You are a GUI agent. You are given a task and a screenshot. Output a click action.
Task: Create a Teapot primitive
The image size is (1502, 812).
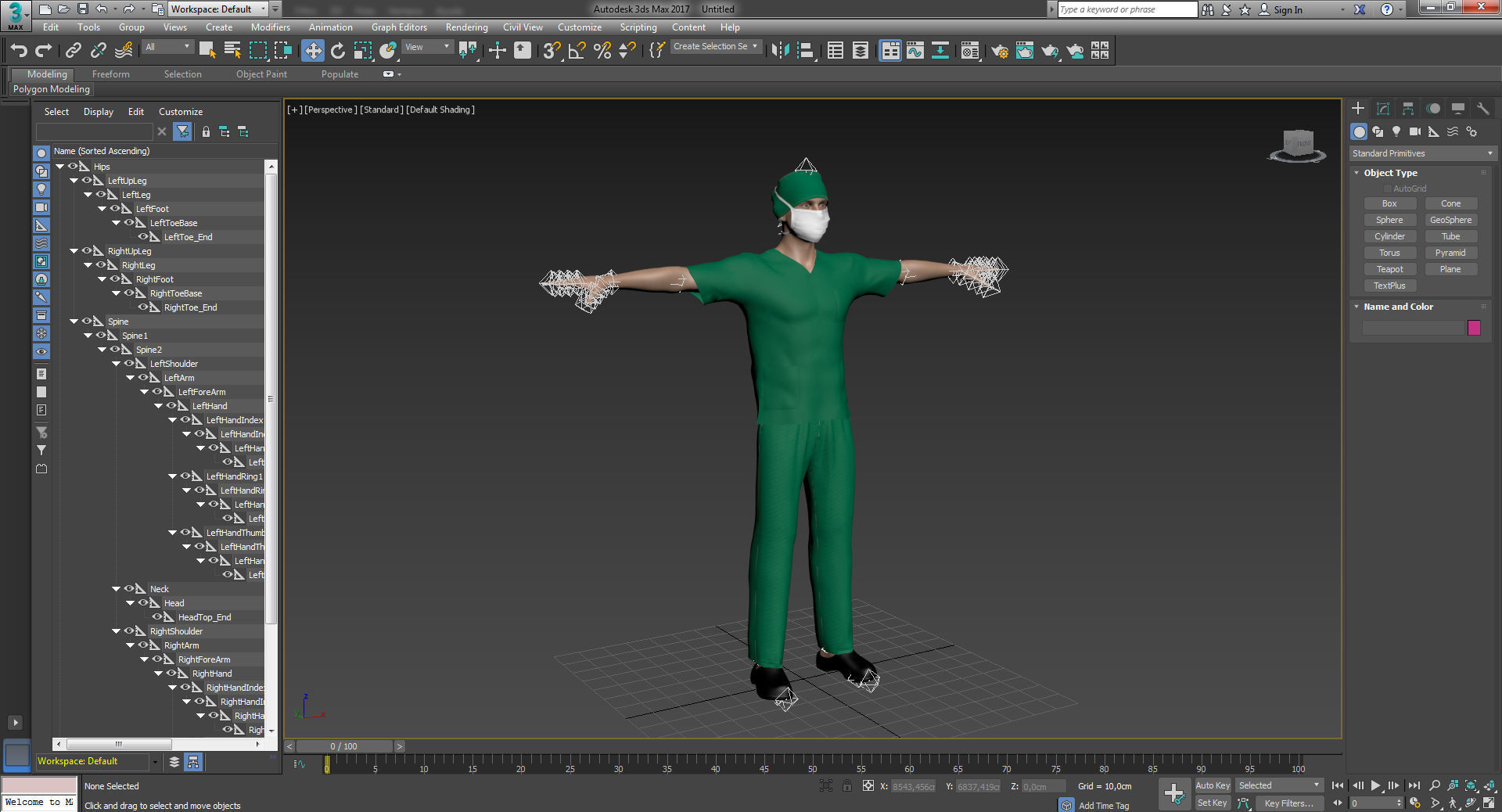point(1389,269)
